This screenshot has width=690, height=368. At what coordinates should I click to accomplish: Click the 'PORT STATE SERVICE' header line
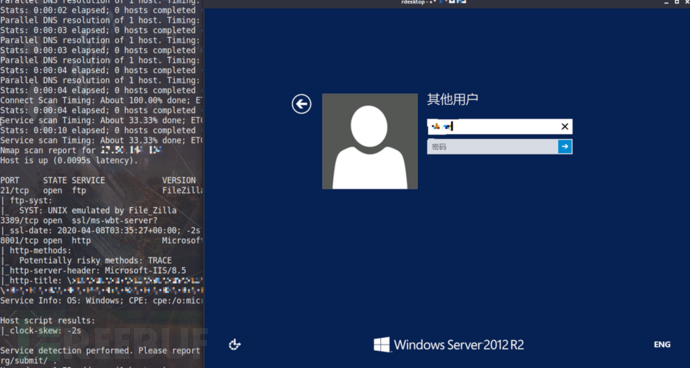(98, 180)
